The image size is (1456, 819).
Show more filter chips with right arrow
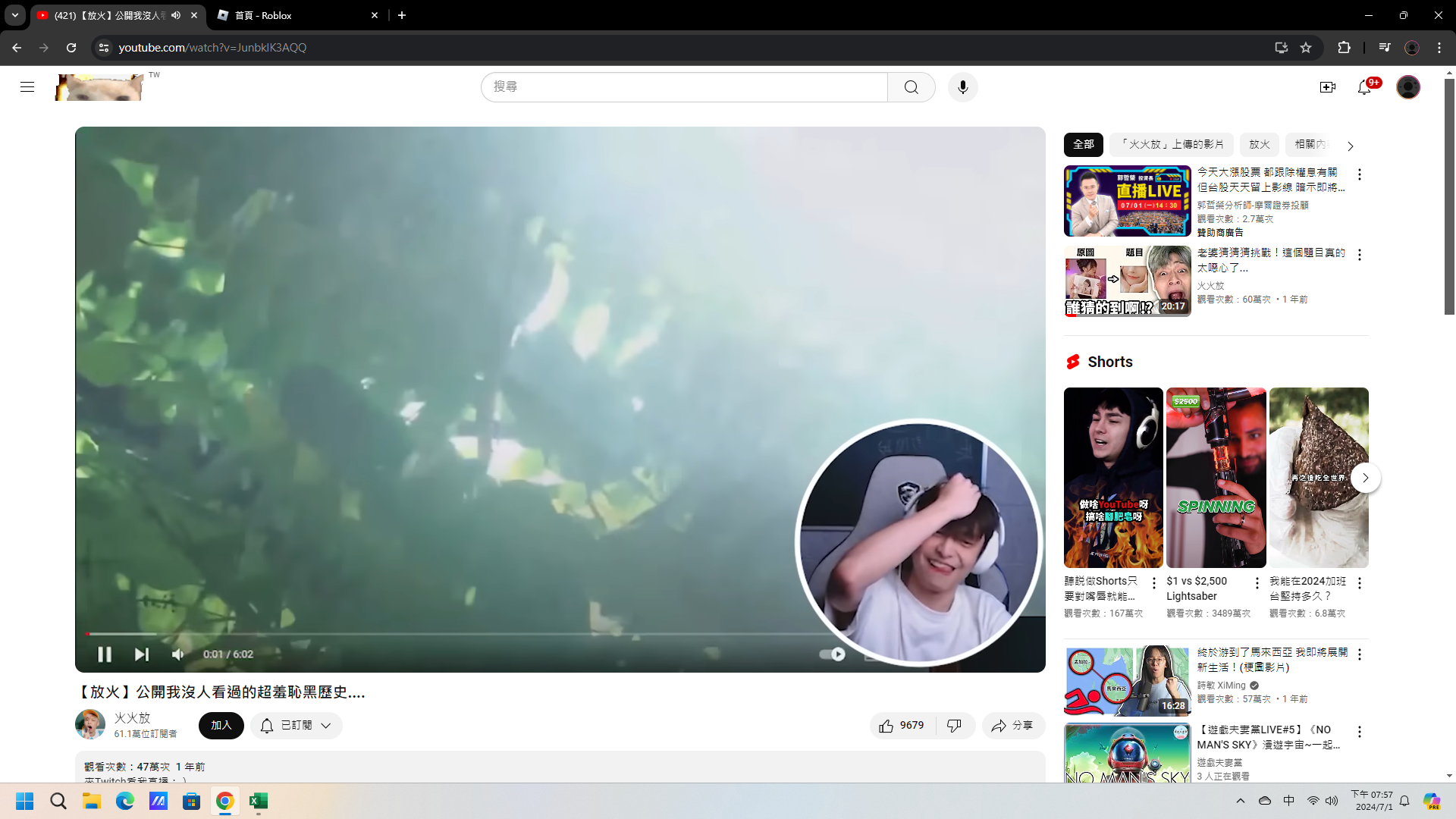tap(1350, 146)
